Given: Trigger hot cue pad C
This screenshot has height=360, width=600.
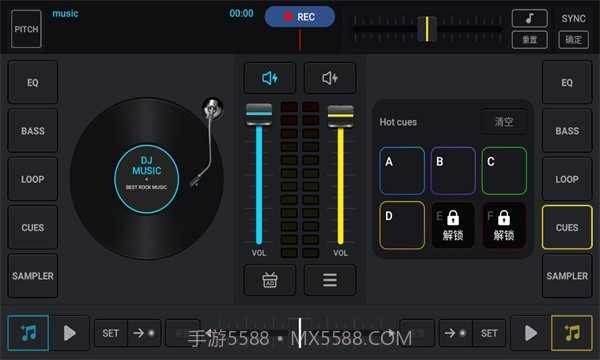Looking at the screenshot, I should point(504,171).
